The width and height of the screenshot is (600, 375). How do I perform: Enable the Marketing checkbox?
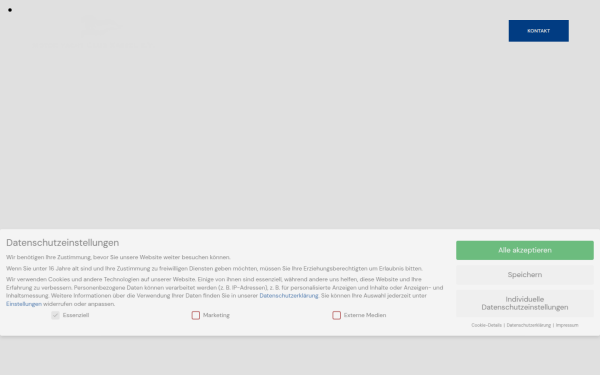click(x=196, y=315)
